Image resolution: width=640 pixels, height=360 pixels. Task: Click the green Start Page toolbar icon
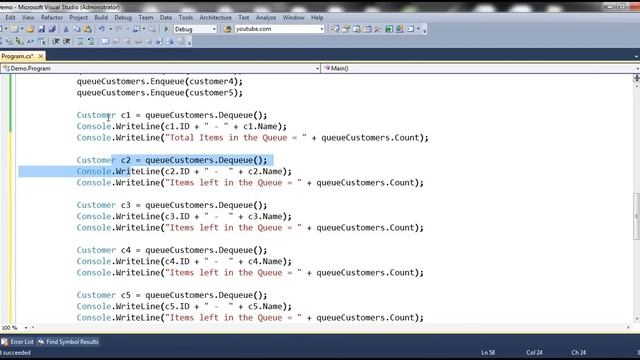[x=389, y=29]
